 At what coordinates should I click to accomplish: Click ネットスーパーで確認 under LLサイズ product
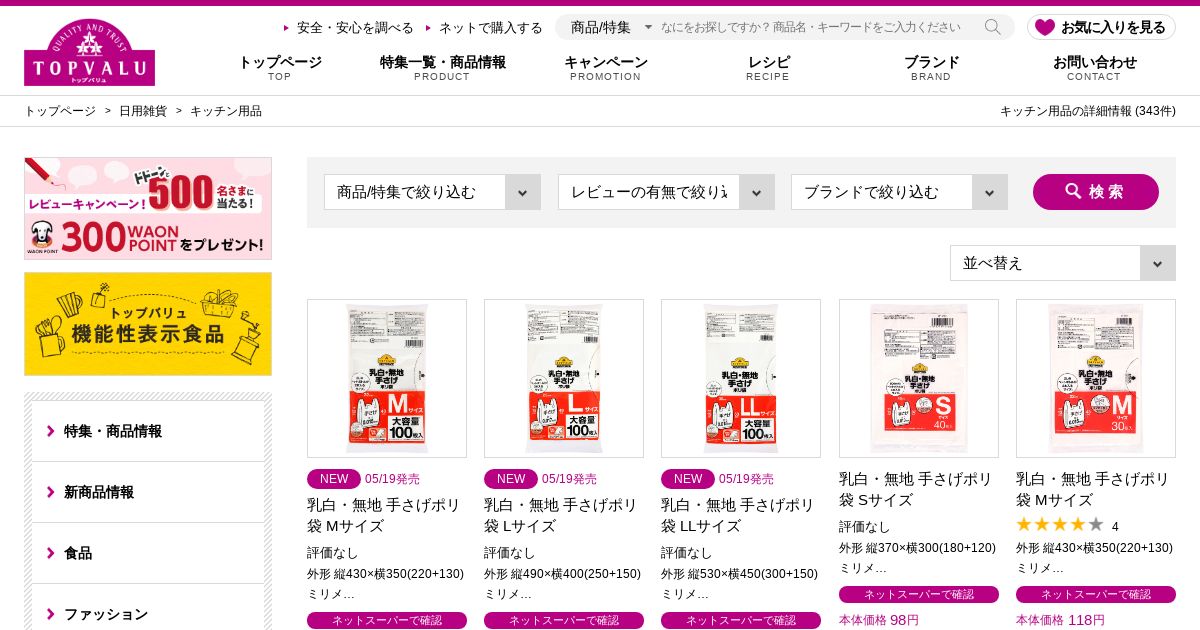pos(741,620)
